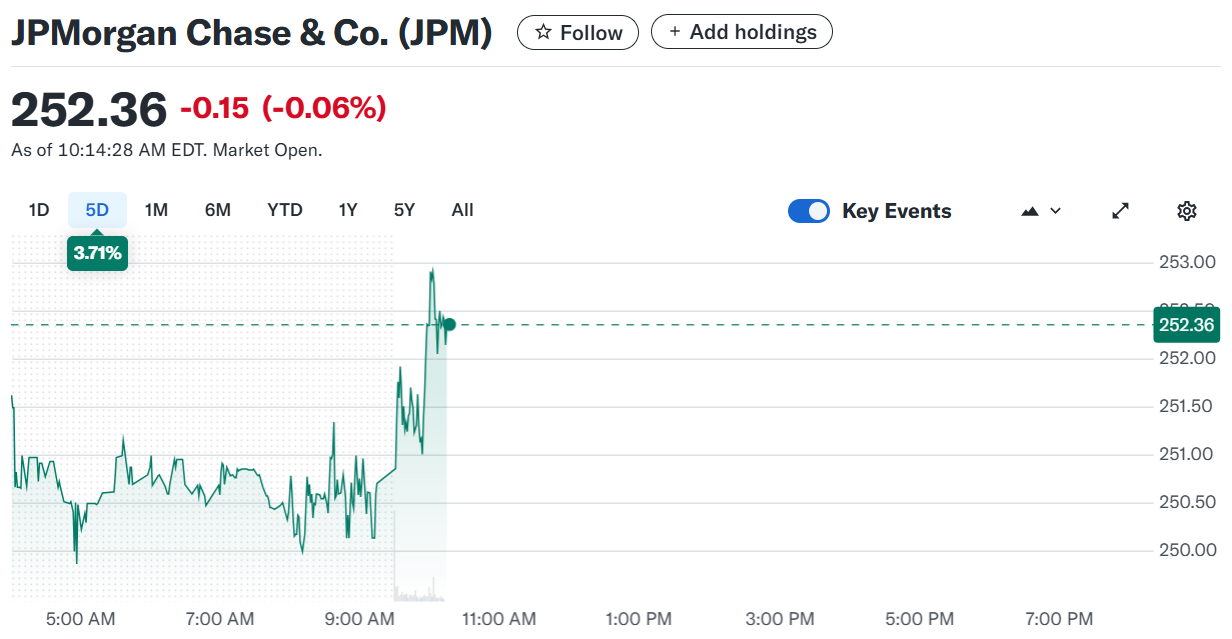Expand chart to full screen
1232x639 pixels.
point(1121,211)
